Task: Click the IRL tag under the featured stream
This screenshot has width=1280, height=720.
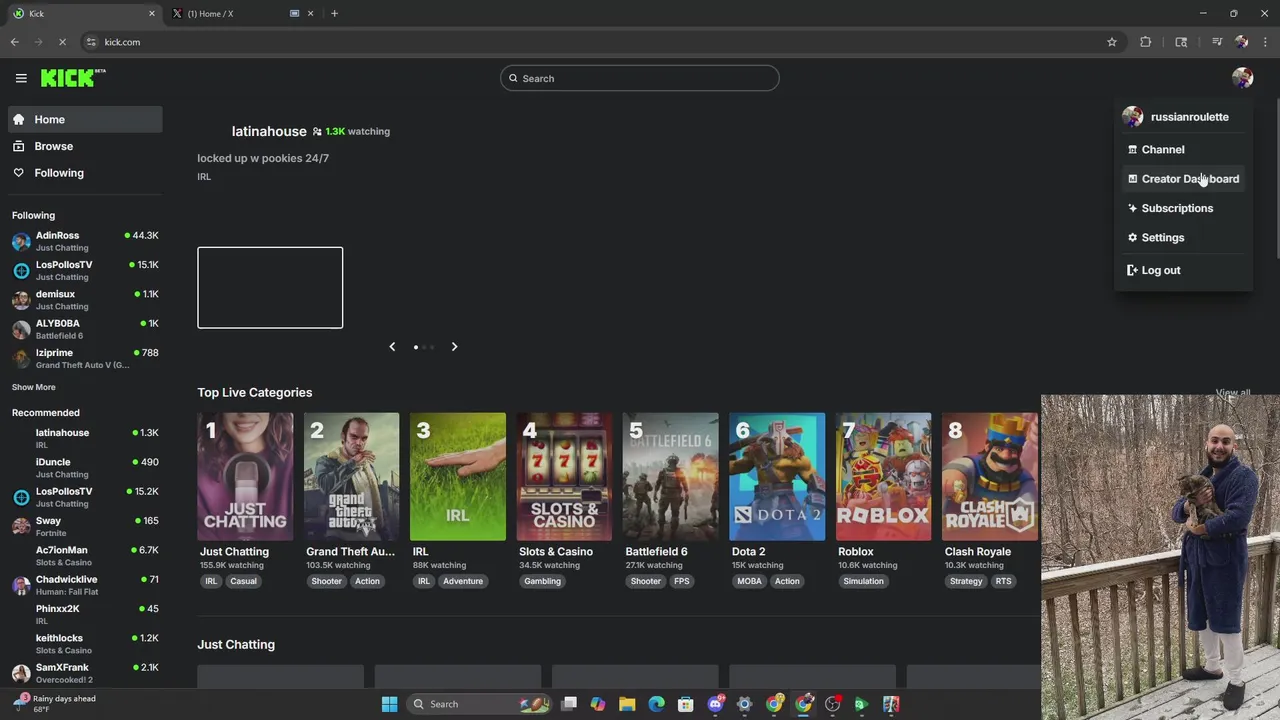Action: pos(204,177)
